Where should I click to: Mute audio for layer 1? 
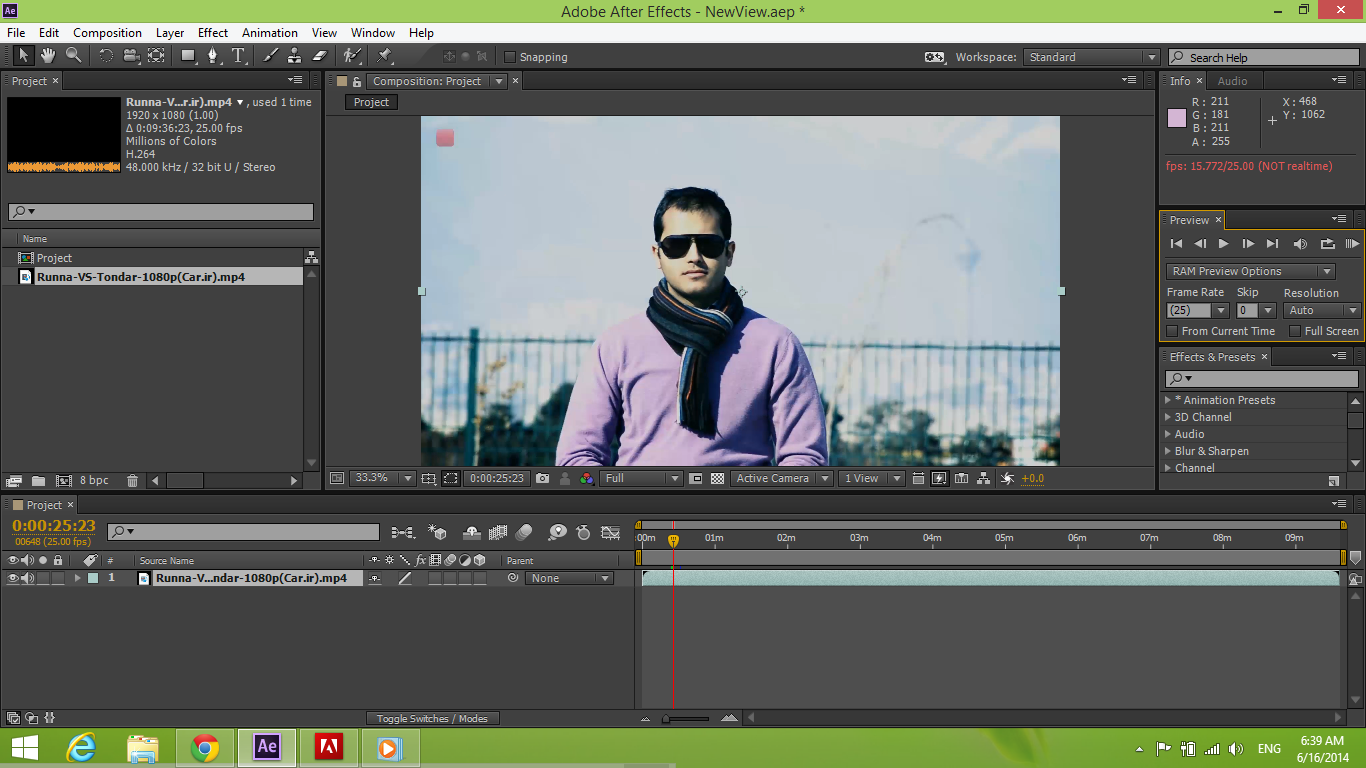point(28,578)
